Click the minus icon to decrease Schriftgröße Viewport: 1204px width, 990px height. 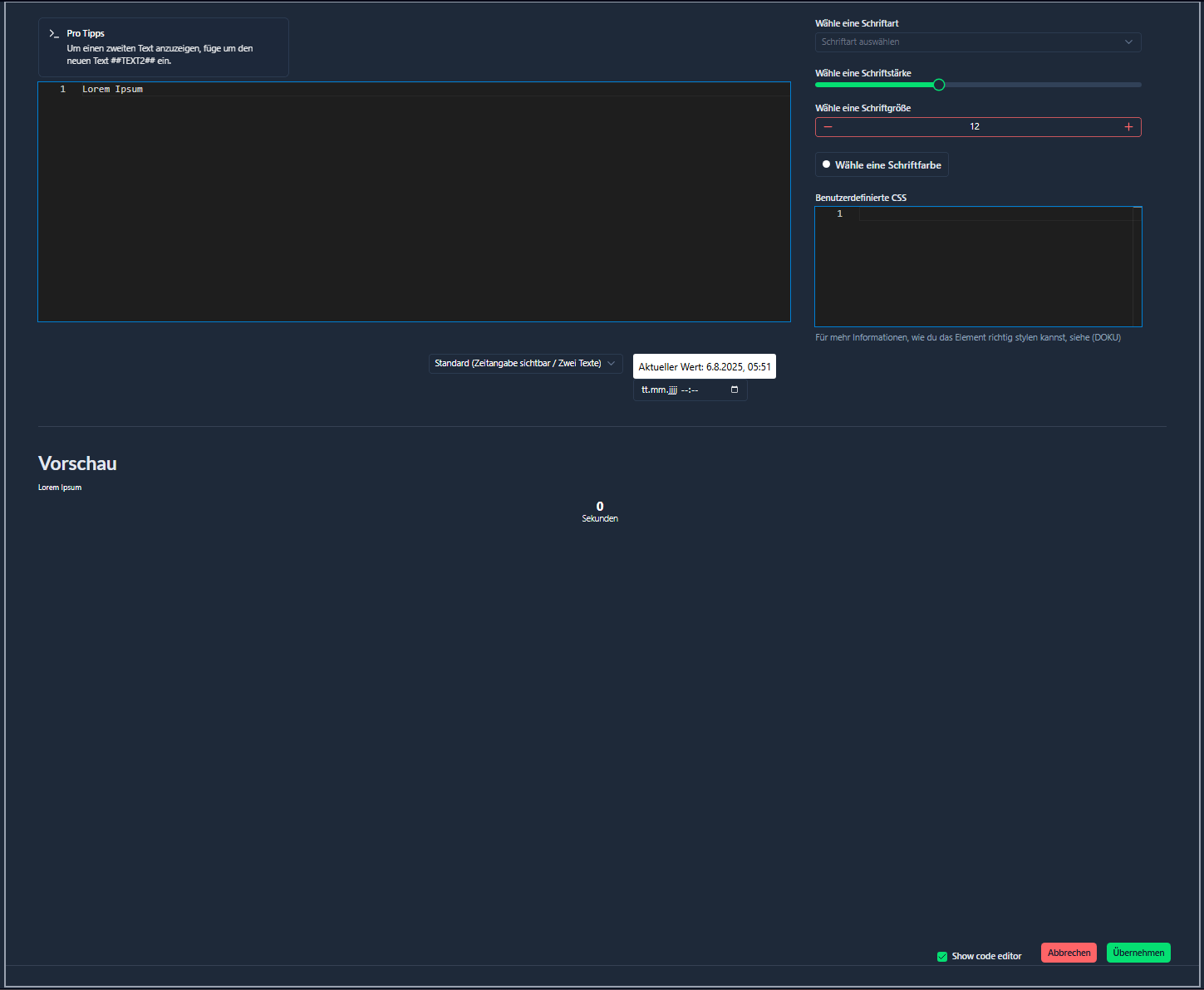828,126
